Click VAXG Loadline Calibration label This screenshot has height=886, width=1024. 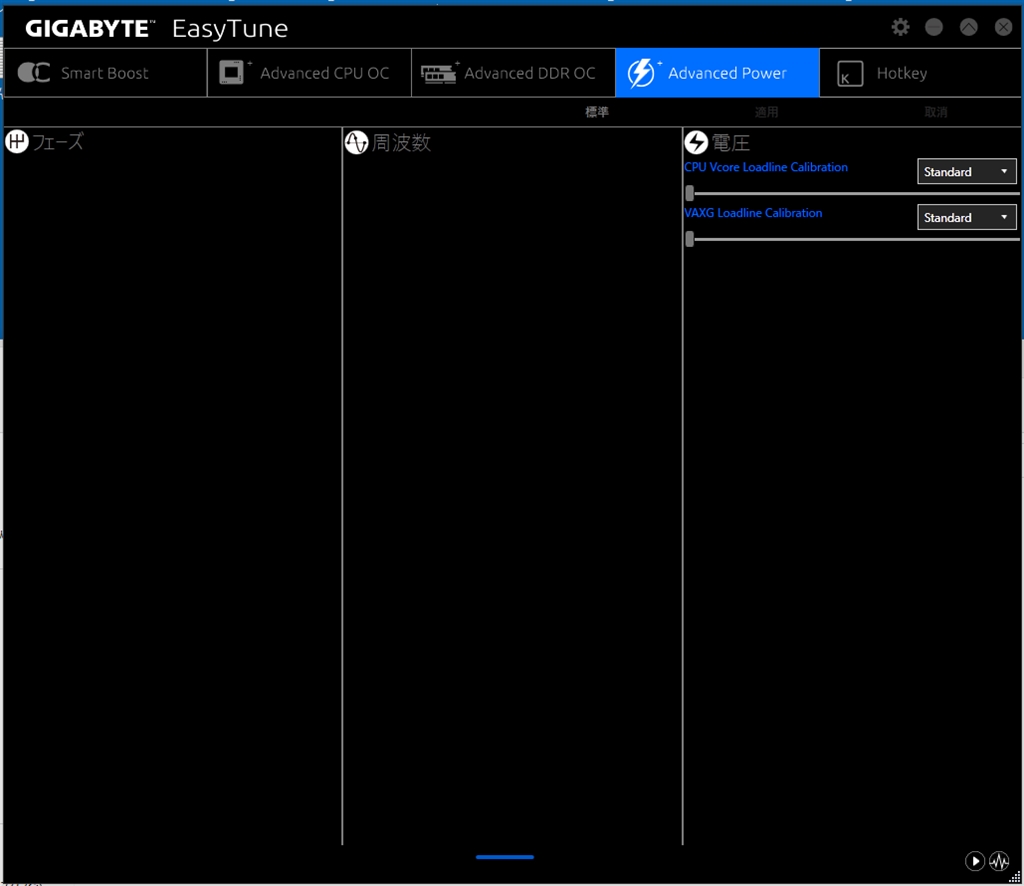coord(753,213)
